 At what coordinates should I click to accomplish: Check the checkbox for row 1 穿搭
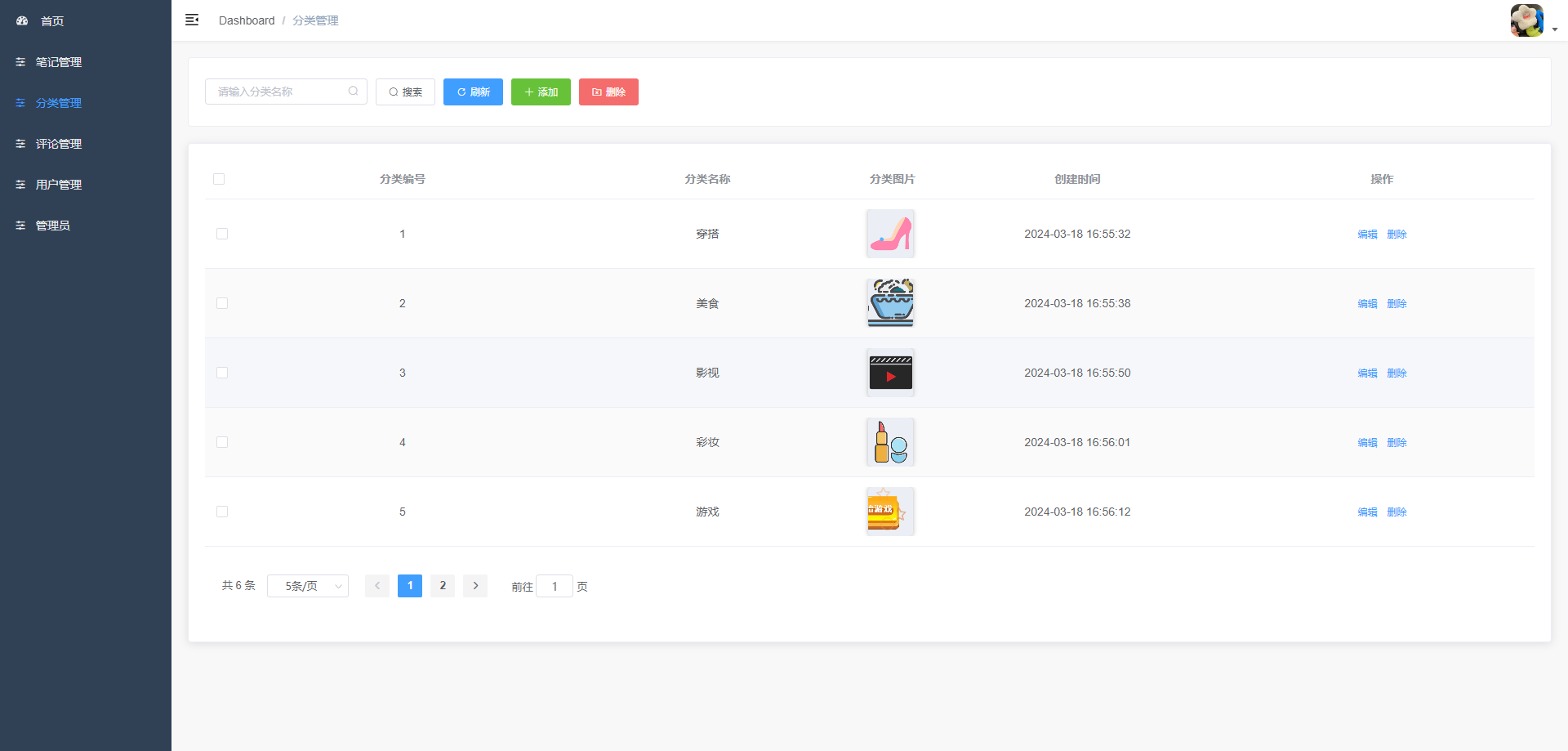[x=222, y=234]
